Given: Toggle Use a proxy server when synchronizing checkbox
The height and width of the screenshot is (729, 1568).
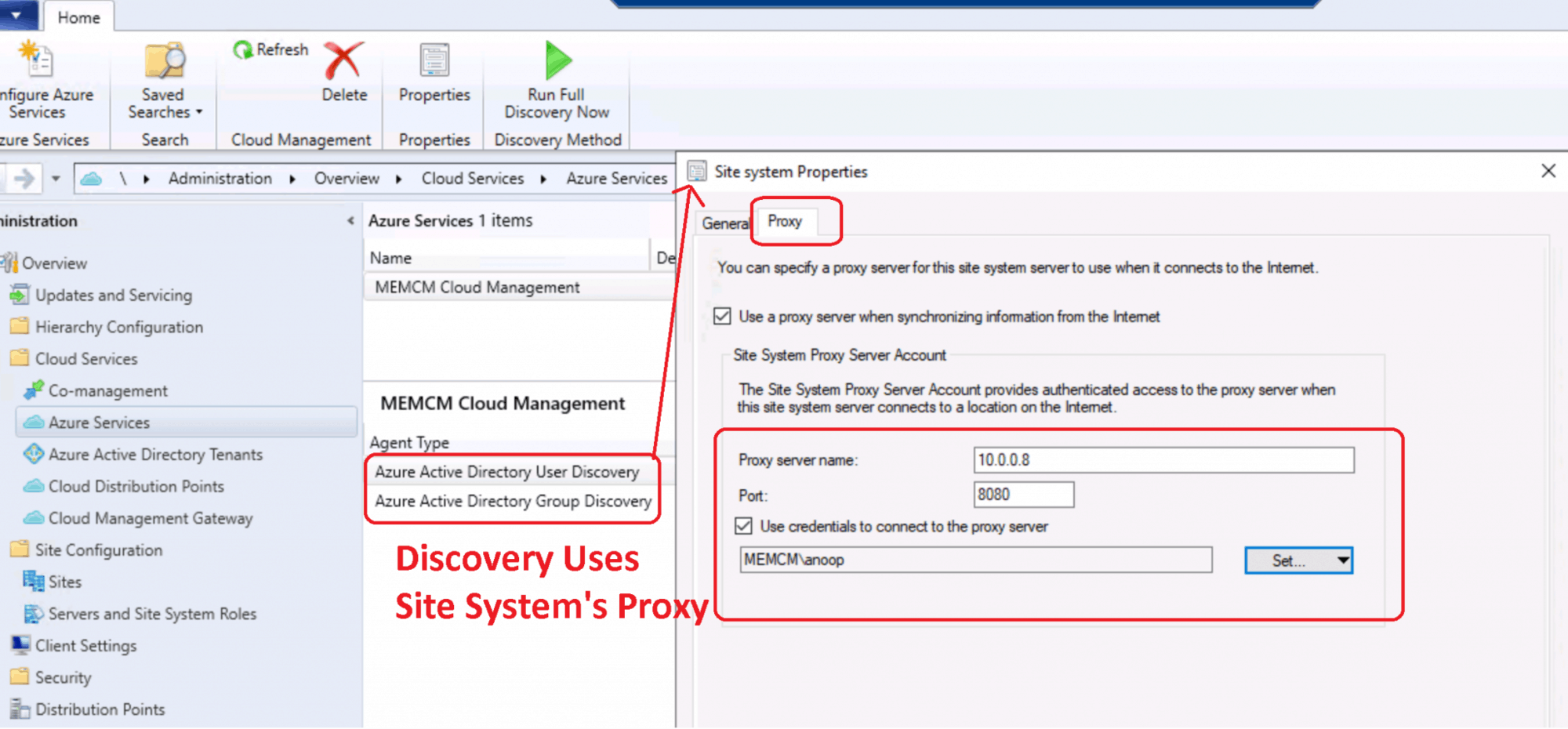Looking at the screenshot, I should click(722, 317).
